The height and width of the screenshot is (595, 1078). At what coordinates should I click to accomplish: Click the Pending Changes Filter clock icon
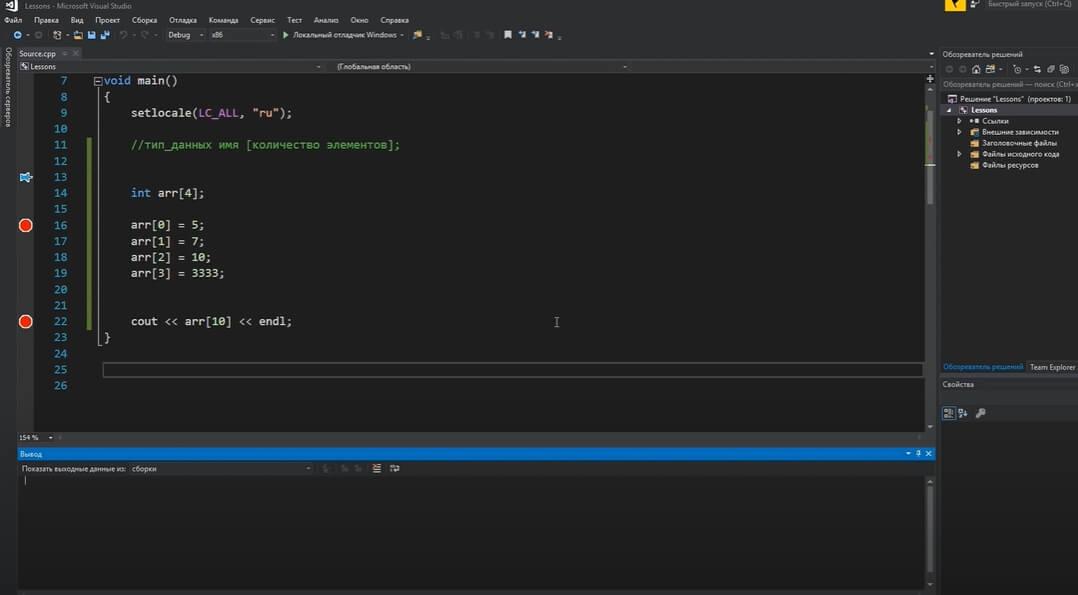[x=1016, y=69]
